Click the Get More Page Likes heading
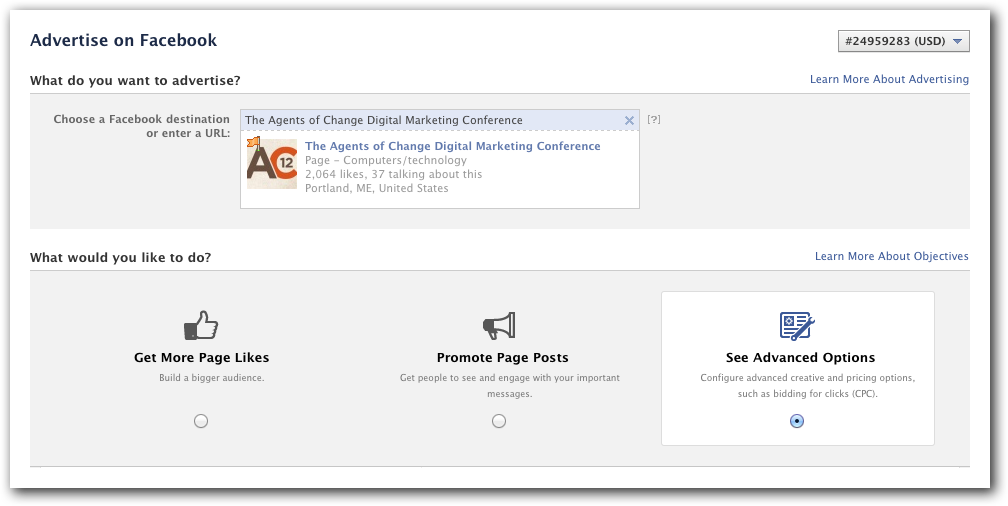Image resolution: width=1008 pixels, height=506 pixels. [x=201, y=357]
